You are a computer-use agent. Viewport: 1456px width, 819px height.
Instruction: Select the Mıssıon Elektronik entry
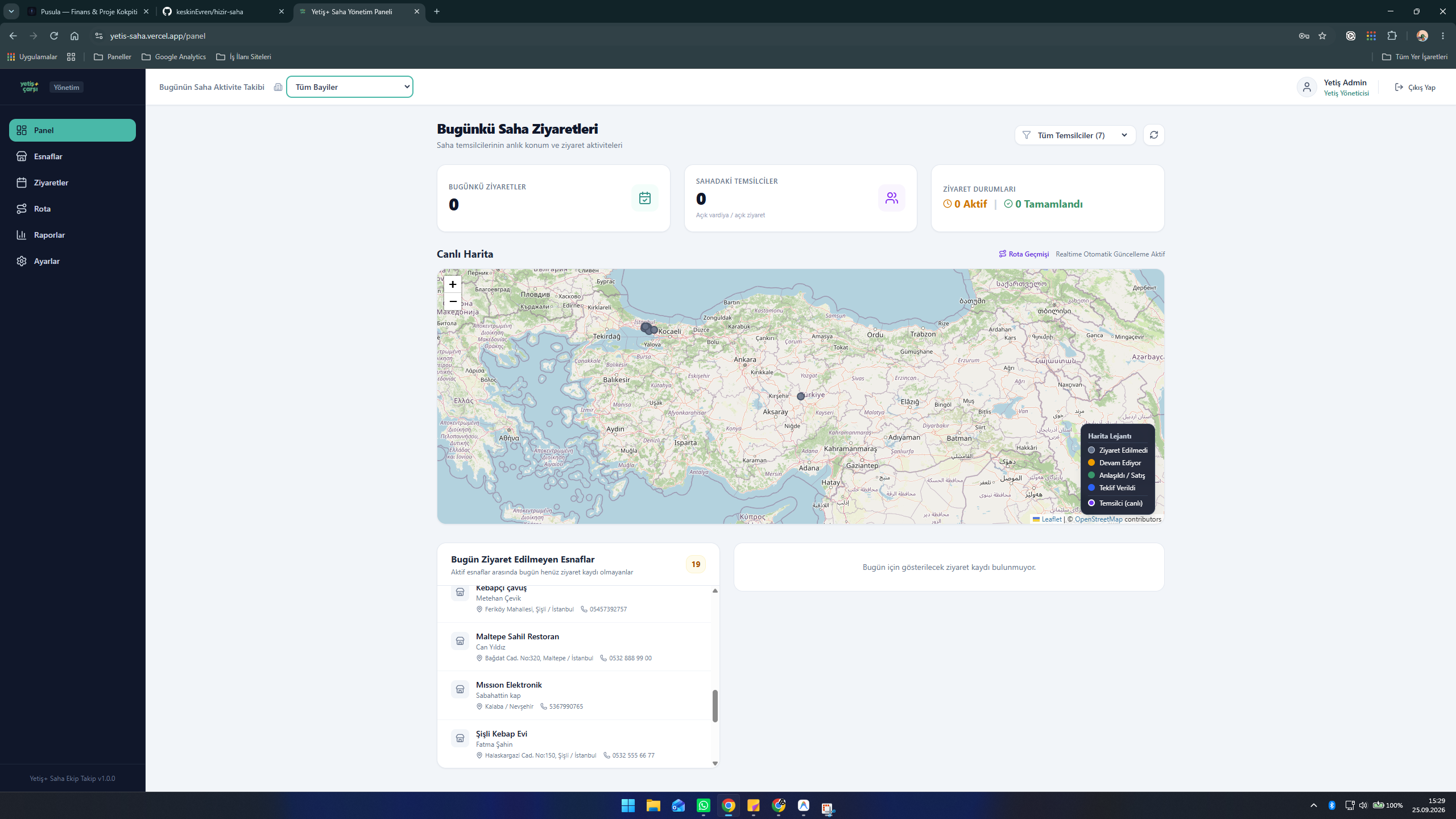coord(574,696)
